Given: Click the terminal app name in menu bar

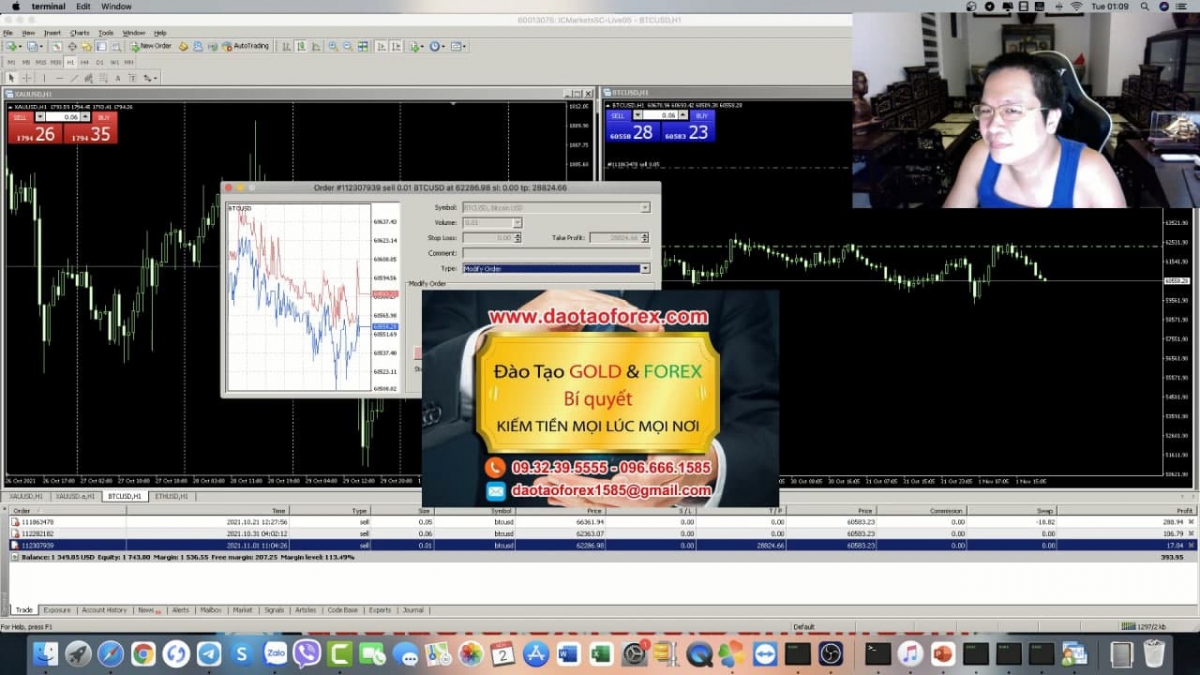Looking at the screenshot, I should [x=48, y=6].
